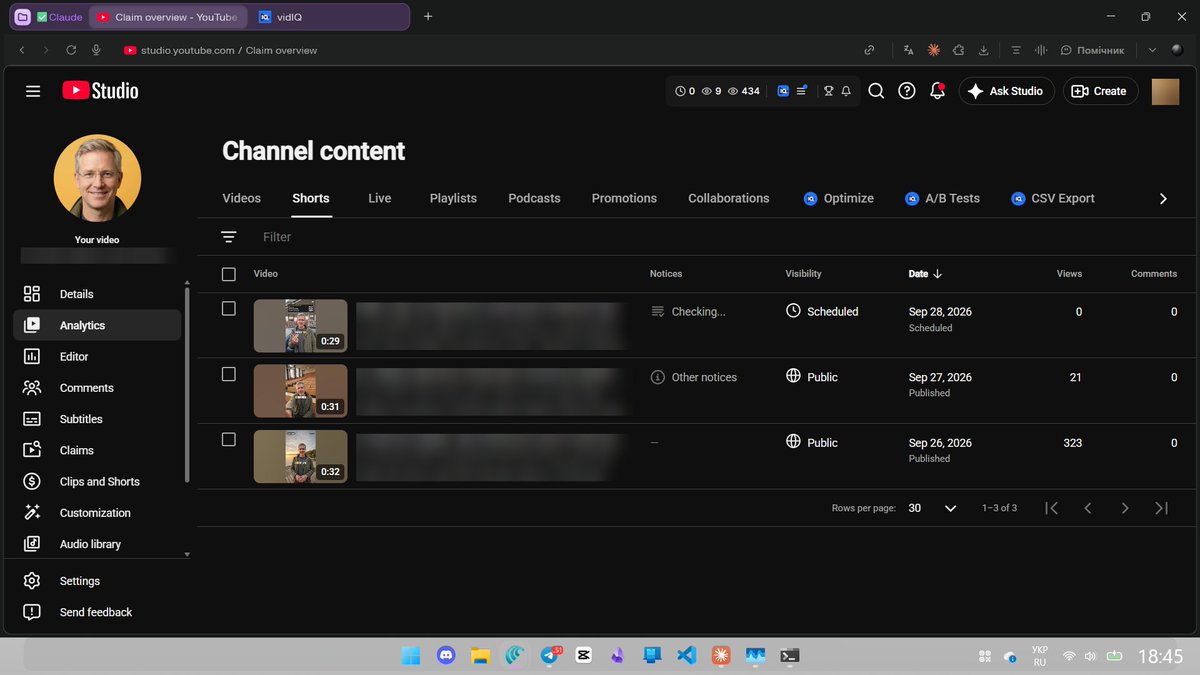Open the CSV Export tab
The height and width of the screenshot is (675, 1200).
[x=1053, y=198]
